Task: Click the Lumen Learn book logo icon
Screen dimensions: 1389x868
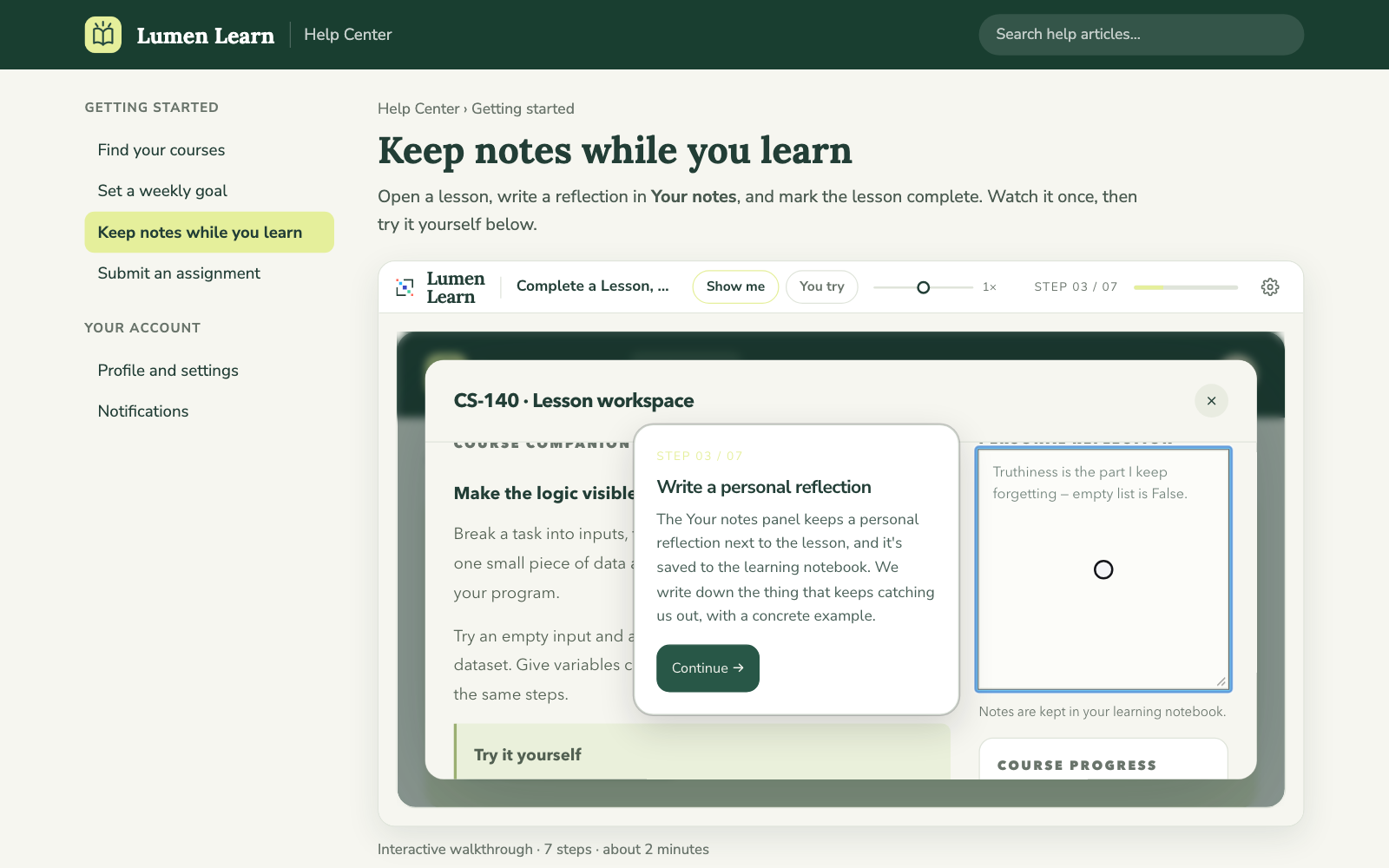Action: click(x=103, y=35)
